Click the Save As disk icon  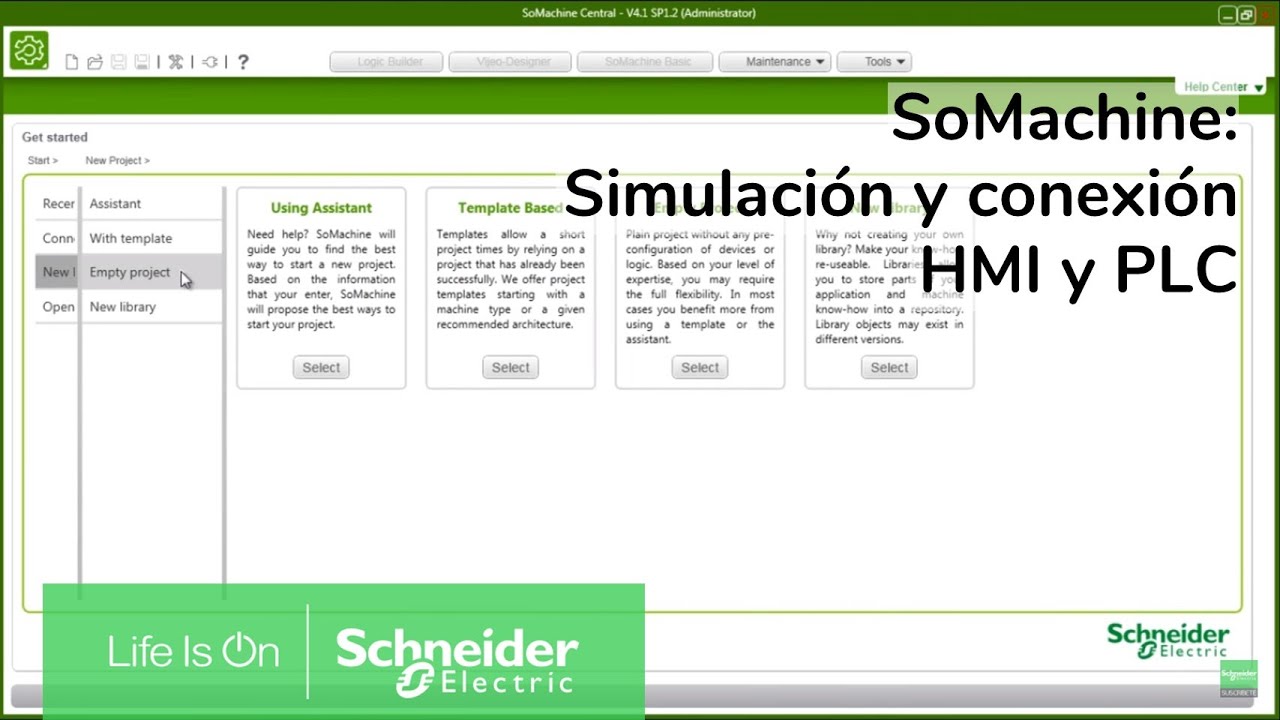(x=142, y=62)
